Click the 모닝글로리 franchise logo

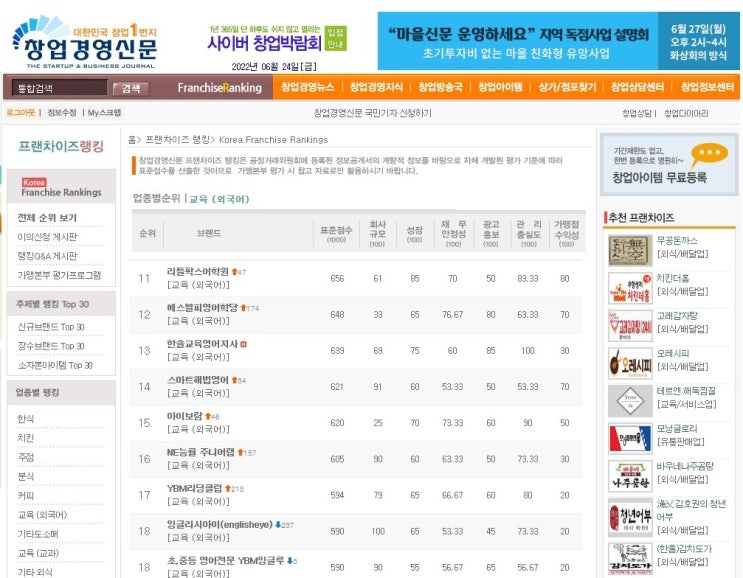[x=630, y=439]
